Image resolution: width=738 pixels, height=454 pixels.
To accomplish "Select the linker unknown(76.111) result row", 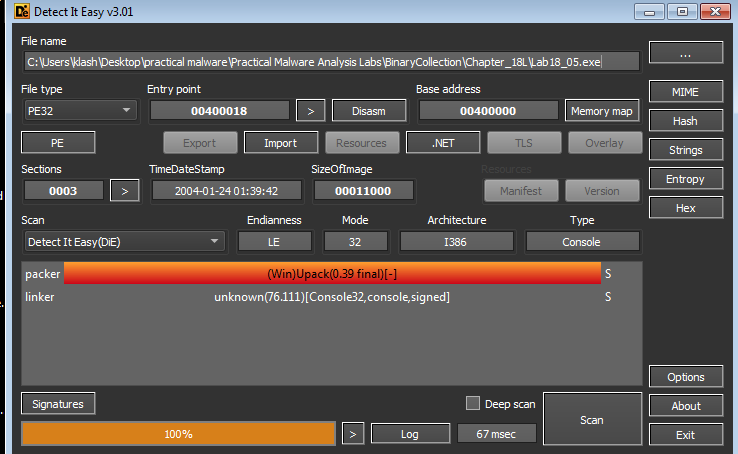I will 332,297.
